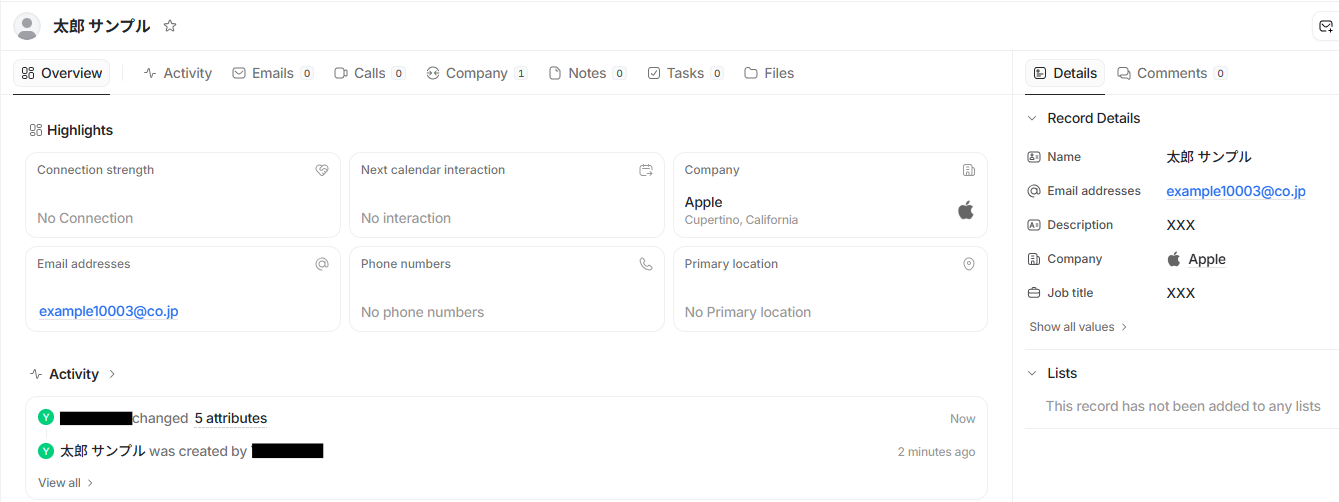Click the heart icon in Connection strength card
This screenshot has width=1339, height=502.
(x=322, y=170)
